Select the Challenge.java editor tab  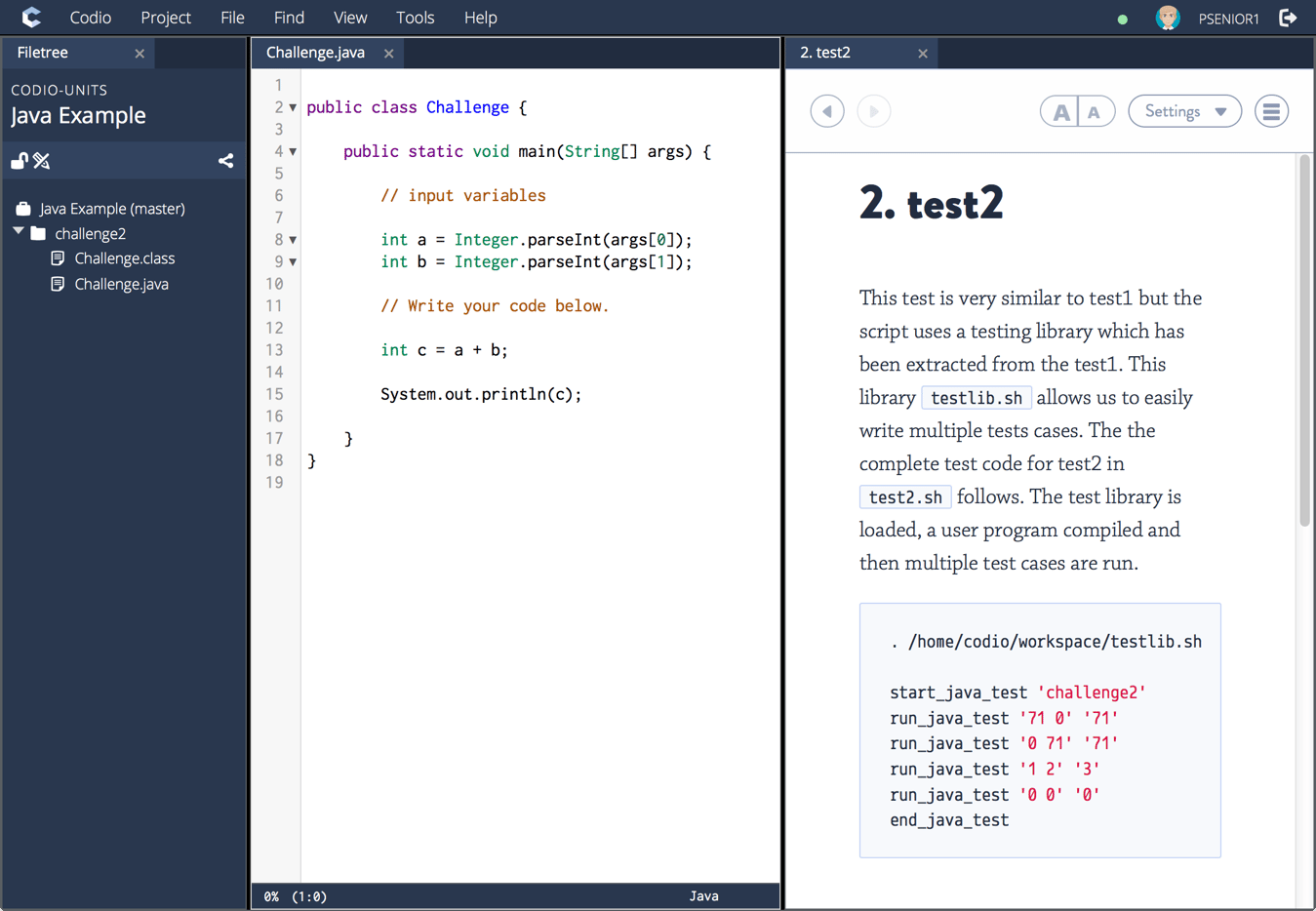[315, 53]
